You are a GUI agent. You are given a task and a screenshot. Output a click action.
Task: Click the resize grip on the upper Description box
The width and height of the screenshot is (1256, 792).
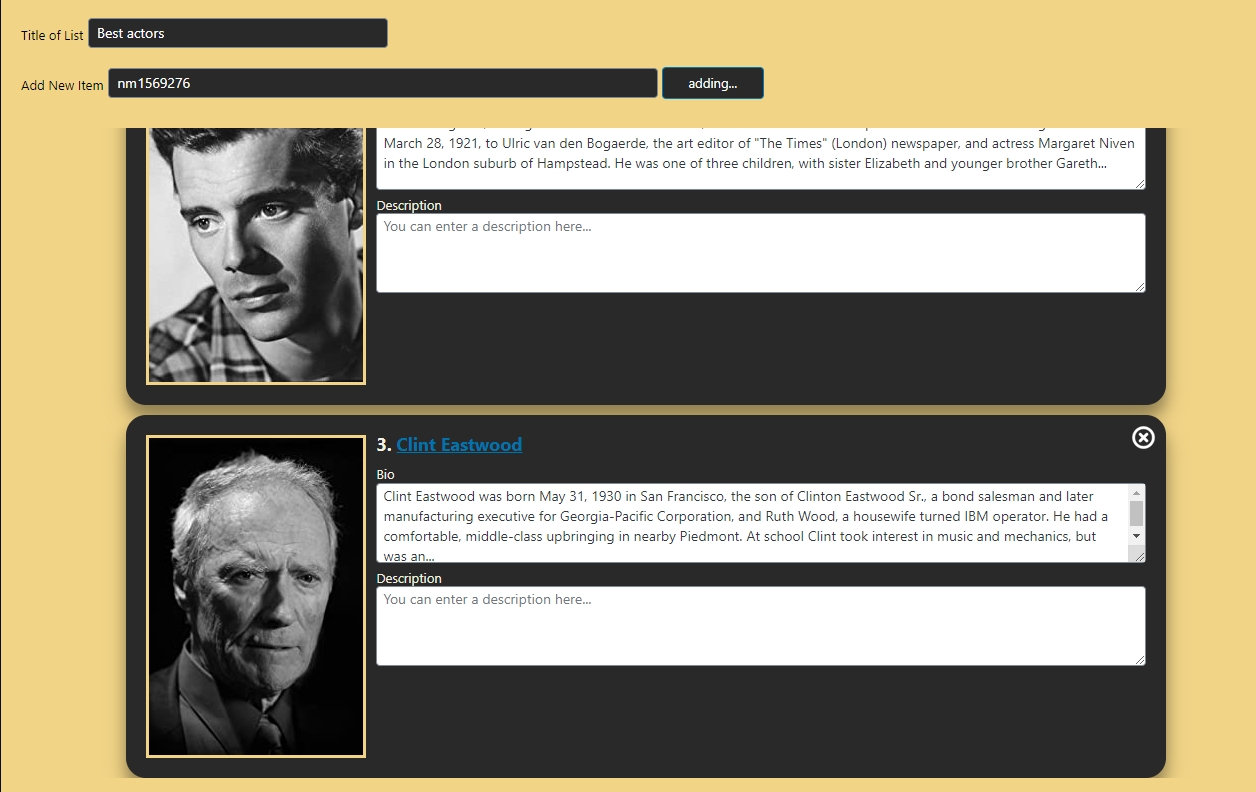[1139, 286]
